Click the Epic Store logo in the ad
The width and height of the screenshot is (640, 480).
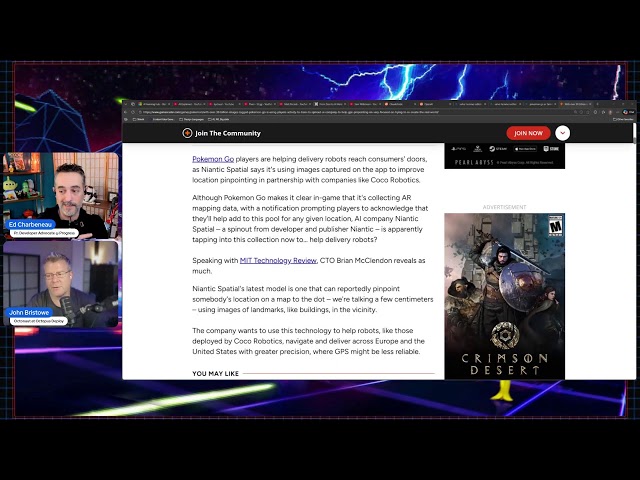point(551,149)
